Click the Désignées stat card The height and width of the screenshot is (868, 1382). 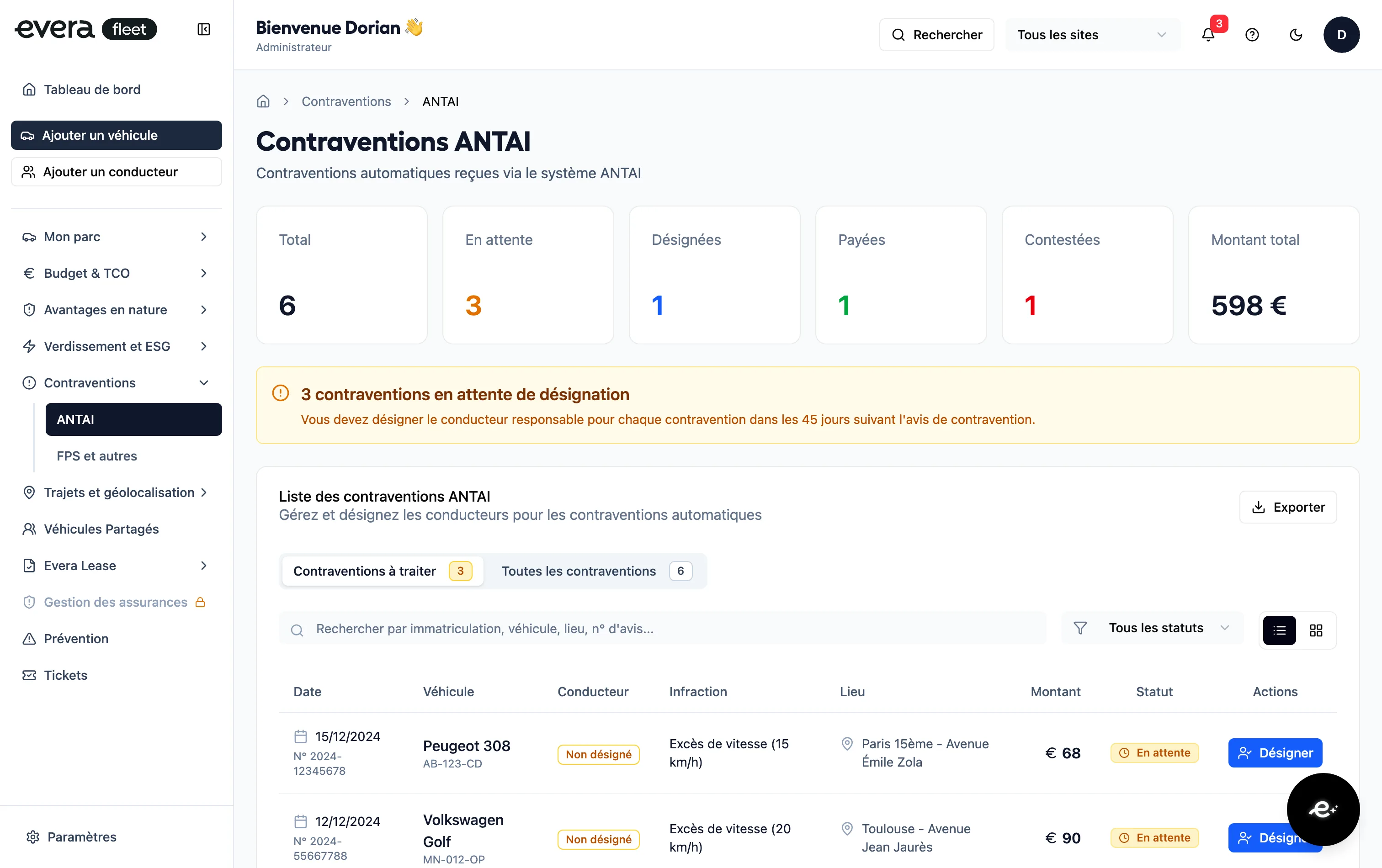pyautogui.click(x=714, y=275)
